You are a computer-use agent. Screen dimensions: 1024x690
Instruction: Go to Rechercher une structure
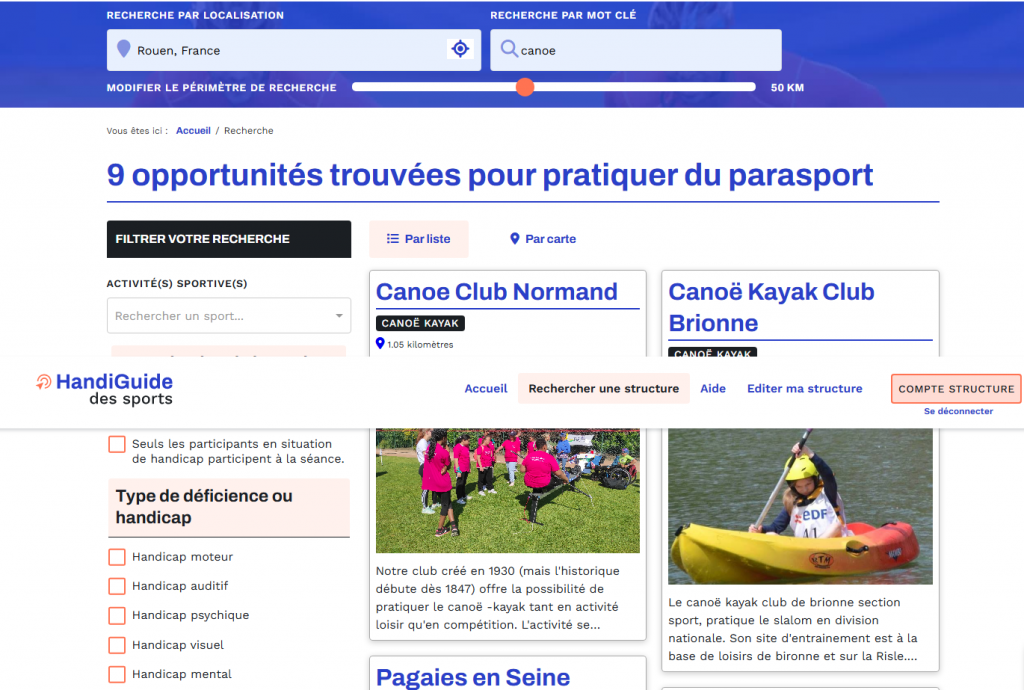click(603, 388)
